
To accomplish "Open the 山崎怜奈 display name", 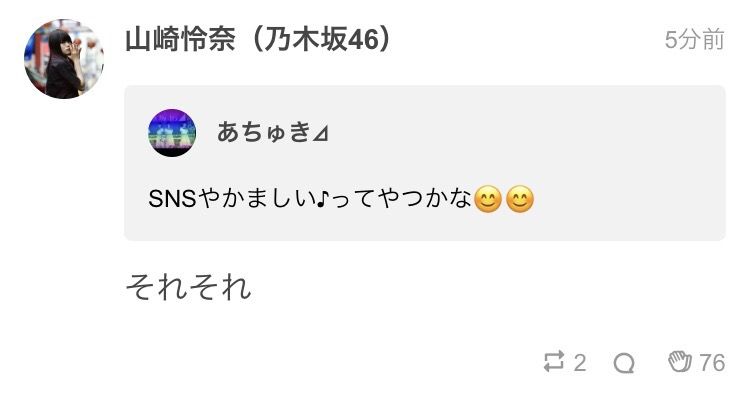I will coord(180,39).
